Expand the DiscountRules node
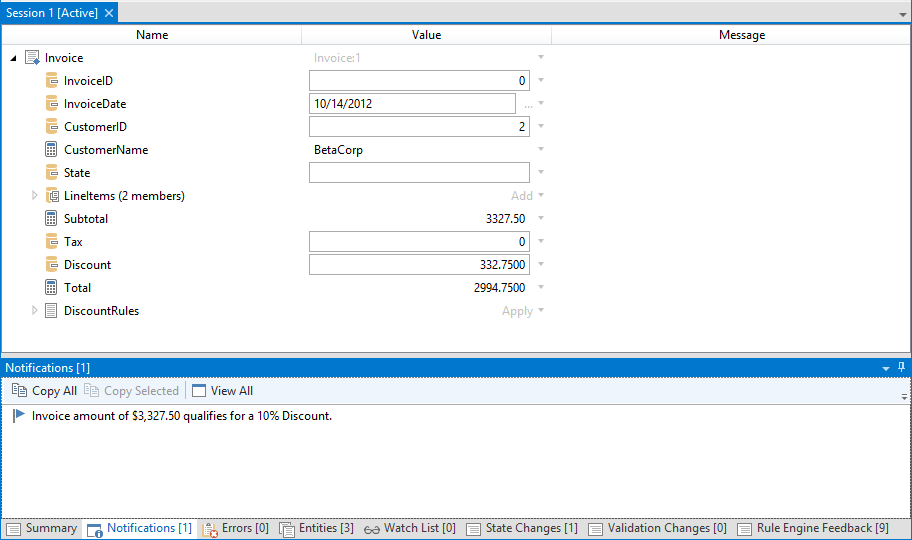The height and width of the screenshot is (540, 912). pyautogui.click(x=35, y=311)
